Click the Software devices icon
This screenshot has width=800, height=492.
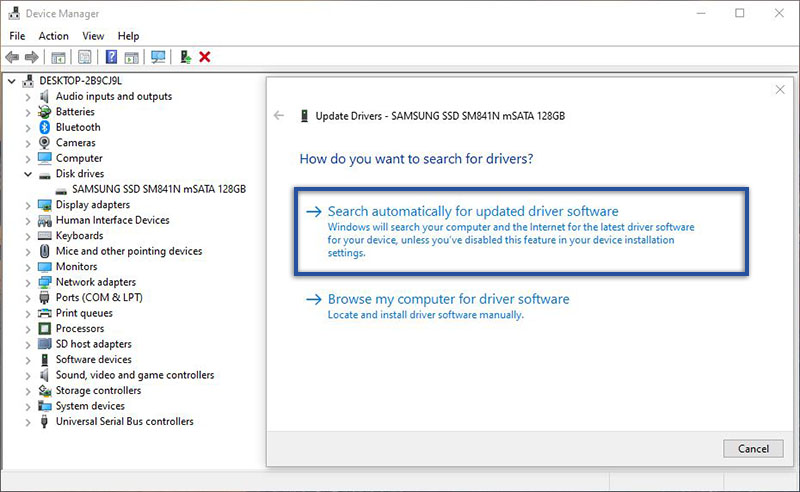pos(45,360)
